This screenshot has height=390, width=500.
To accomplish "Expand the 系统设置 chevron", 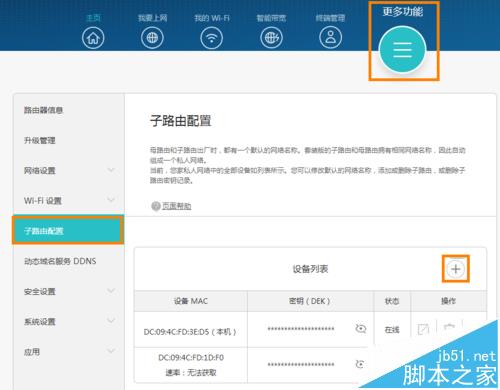I will pos(111,321).
